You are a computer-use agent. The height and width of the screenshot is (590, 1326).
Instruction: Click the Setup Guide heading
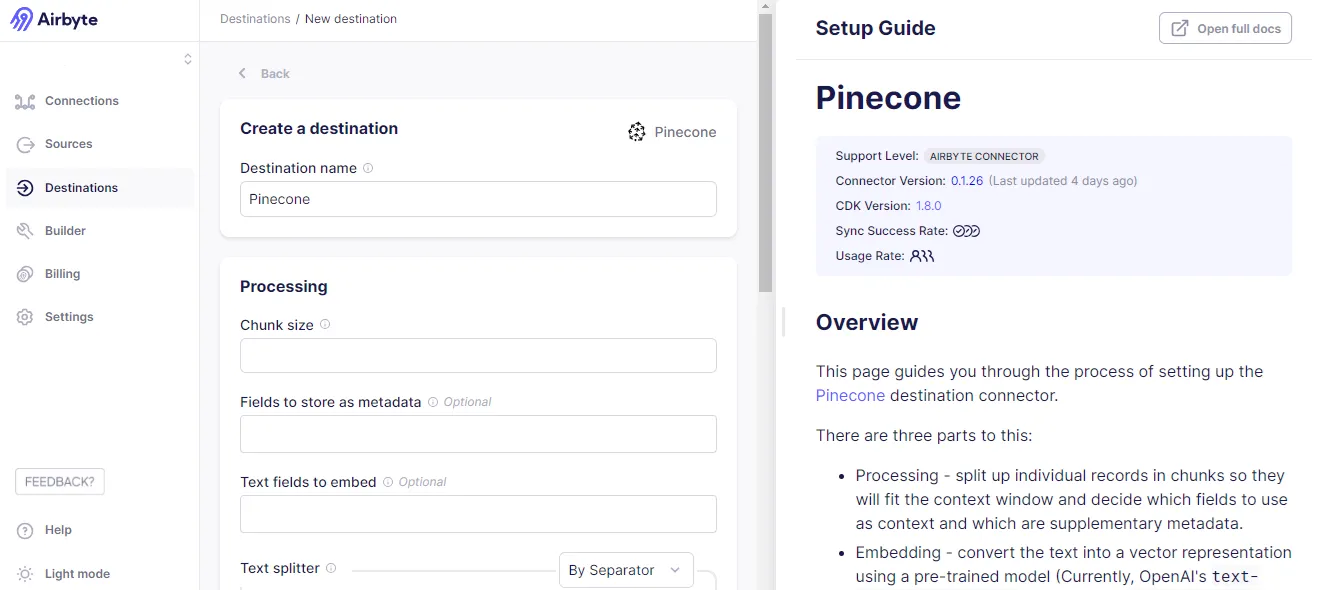point(876,28)
